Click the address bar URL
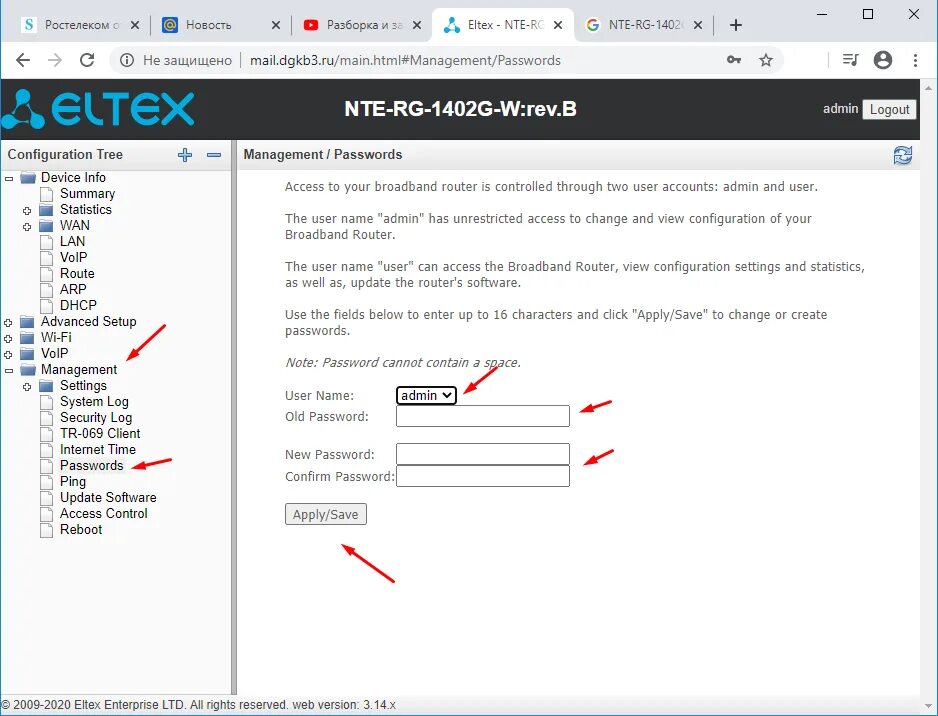The image size is (938, 716). (x=405, y=60)
